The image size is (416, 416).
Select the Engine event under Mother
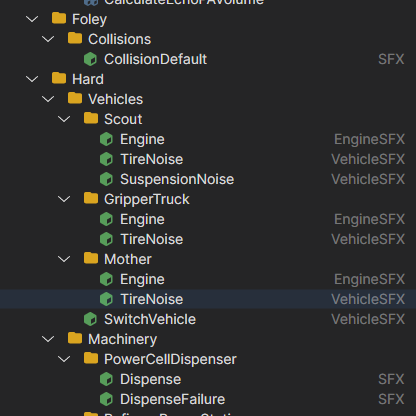click(x=142, y=279)
